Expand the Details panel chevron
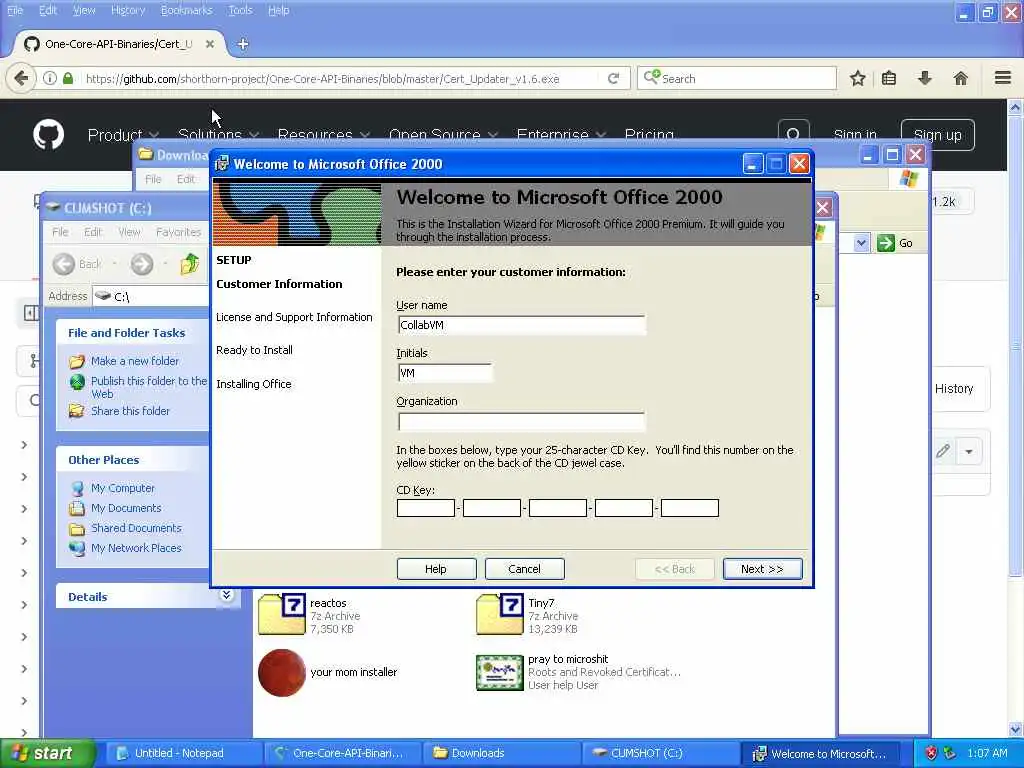Image resolution: width=1024 pixels, height=768 pixels. [x=226, y=595]
